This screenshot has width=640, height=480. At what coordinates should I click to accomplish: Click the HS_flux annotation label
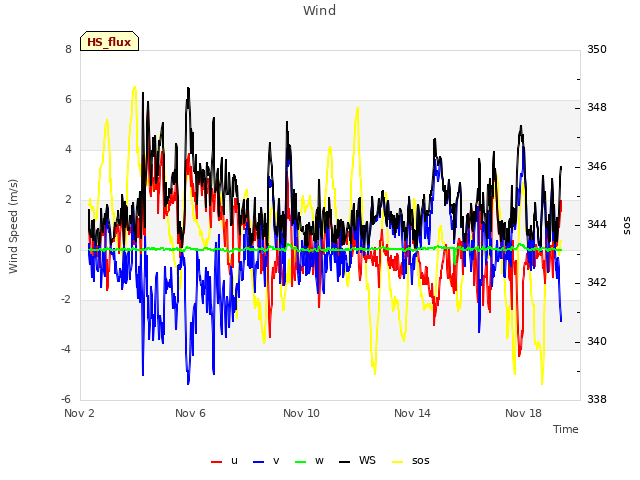pos(109,41)
